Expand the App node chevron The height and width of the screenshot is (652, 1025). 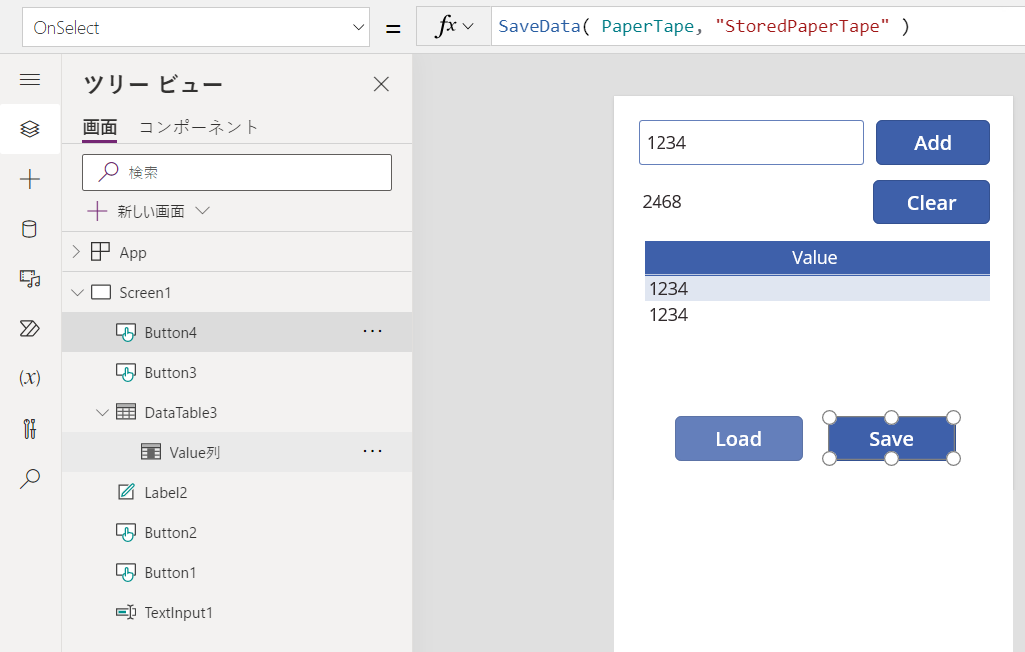click(76, 252)
